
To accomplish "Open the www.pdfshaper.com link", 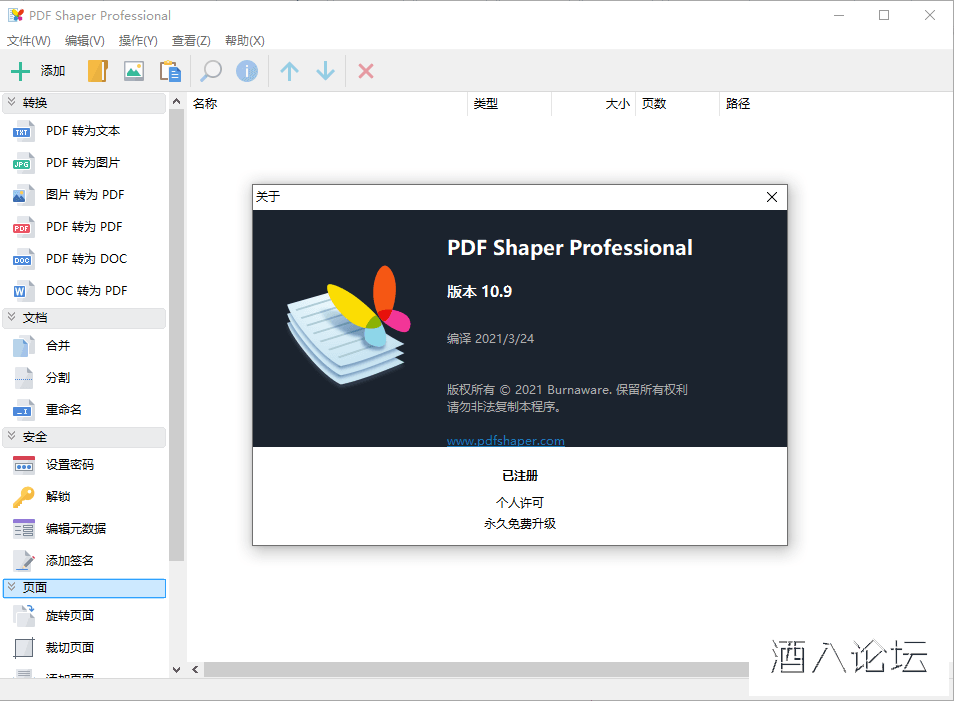I will pyautogui.click(x=505, y=441).
